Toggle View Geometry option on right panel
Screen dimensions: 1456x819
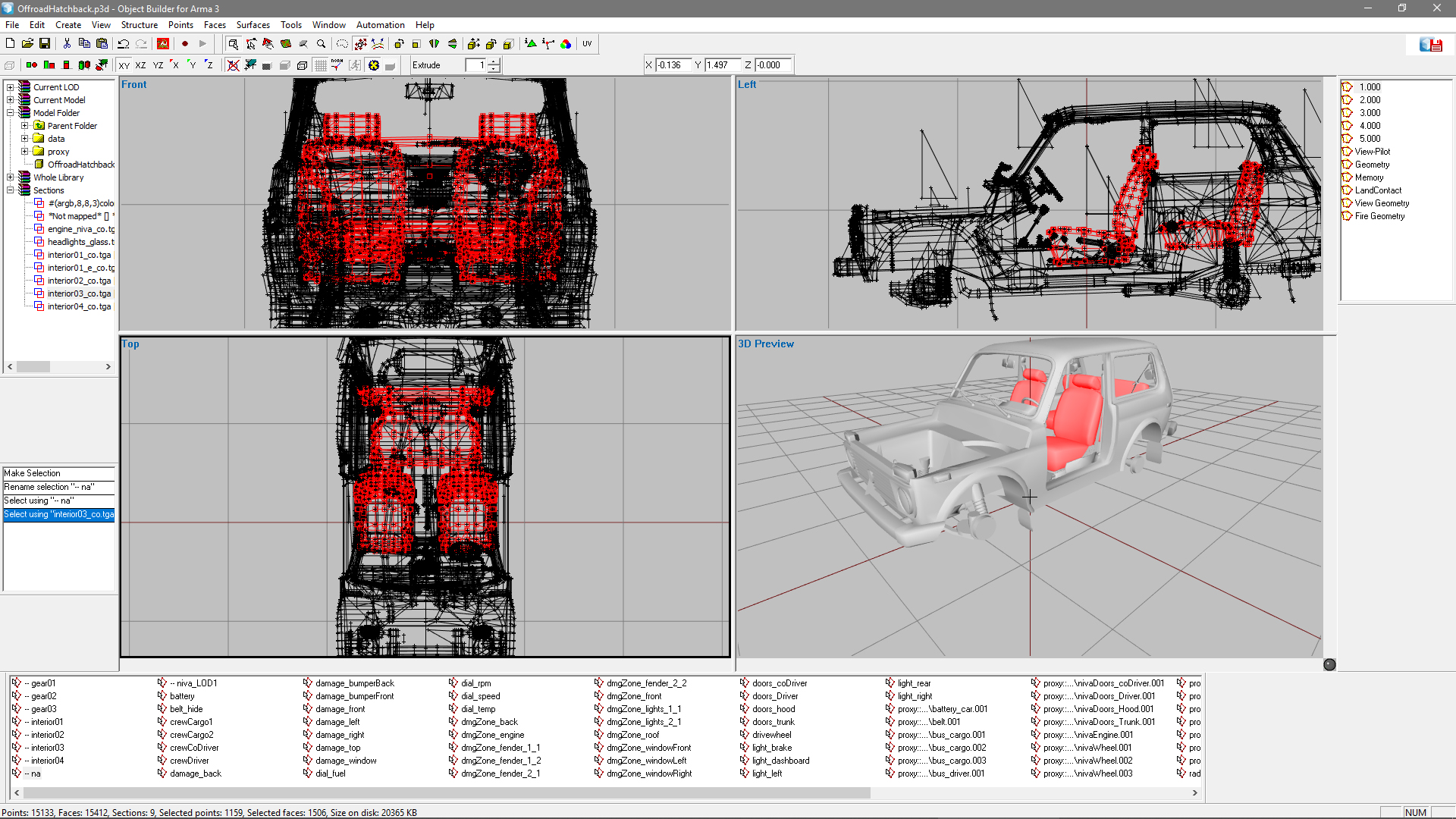(x=1382, y=203)
